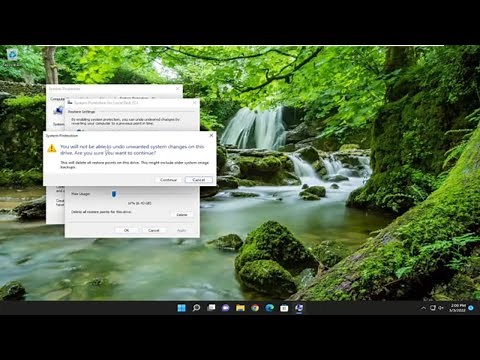Expand the hidden tray icons chevron
This screenshot has height=360, width=480.
[x=423, y=308]
